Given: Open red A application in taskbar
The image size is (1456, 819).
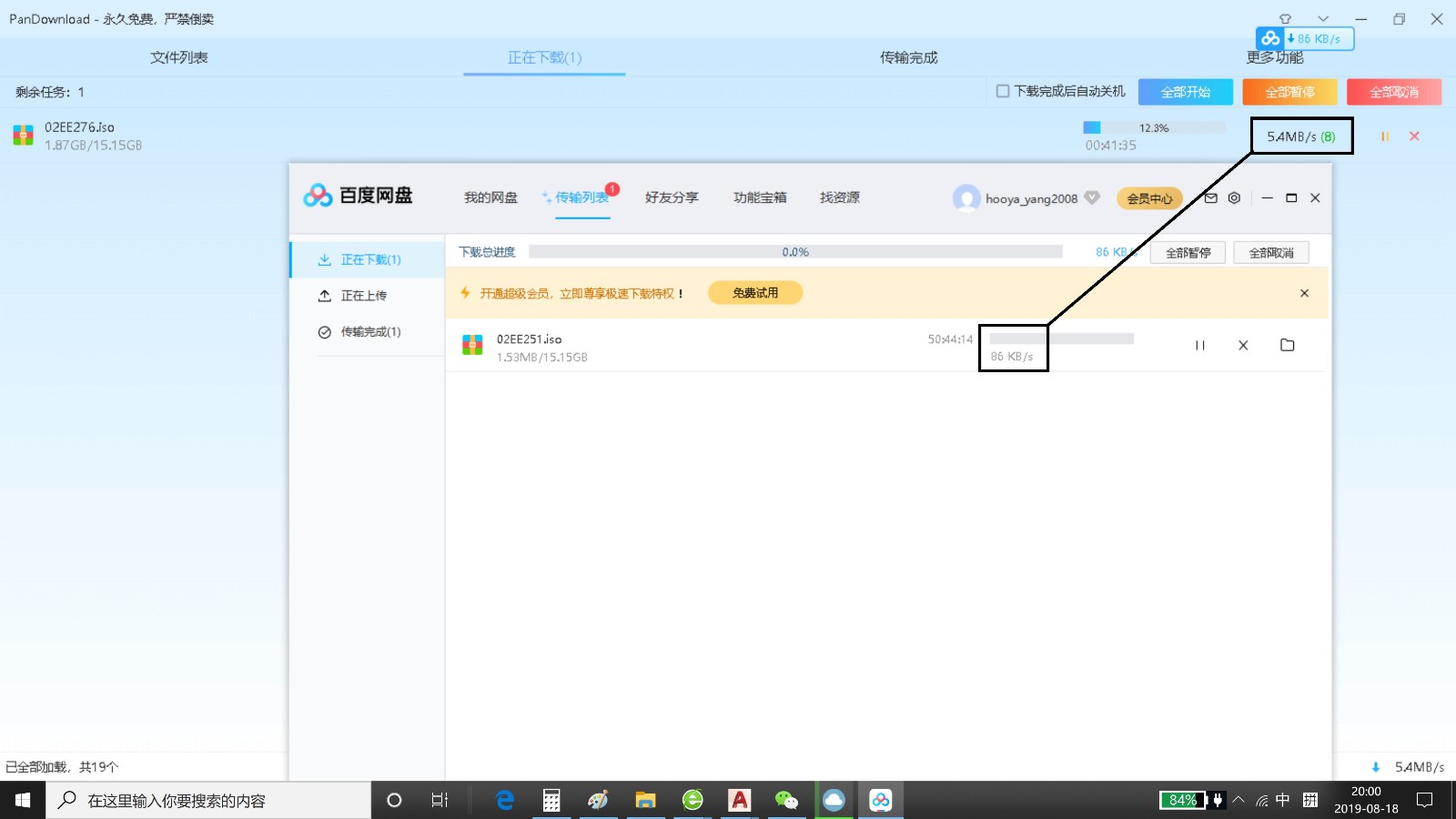Looking at the screenshot, I should 740,800.
